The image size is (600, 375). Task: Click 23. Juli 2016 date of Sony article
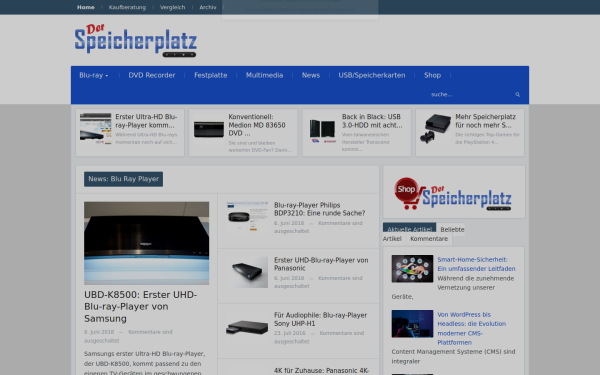pyautogui.click(x=290, y=333)
